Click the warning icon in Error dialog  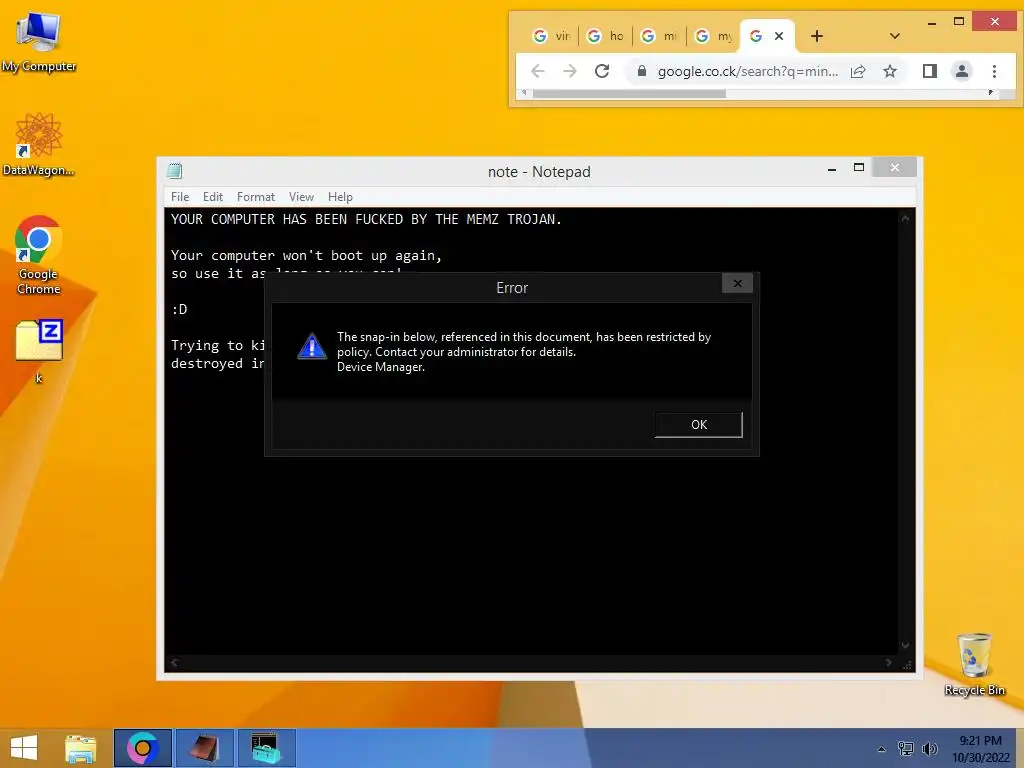coord(312,346)
